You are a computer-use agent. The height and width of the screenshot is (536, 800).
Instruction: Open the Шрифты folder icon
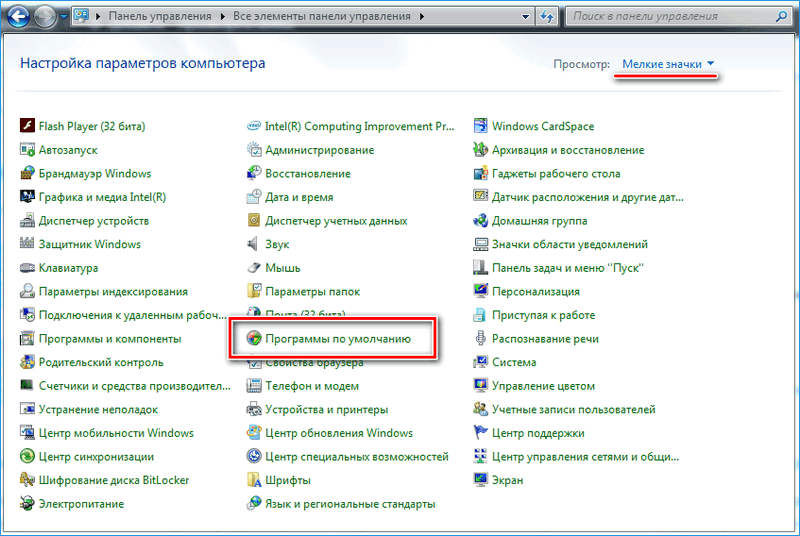[254, 480]
